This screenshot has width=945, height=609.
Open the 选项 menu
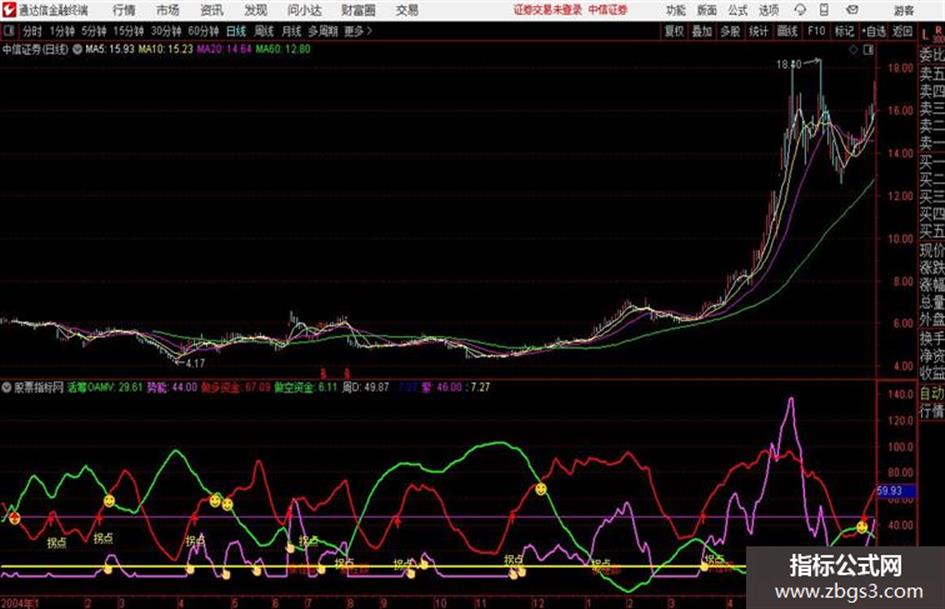coord(769,10)
